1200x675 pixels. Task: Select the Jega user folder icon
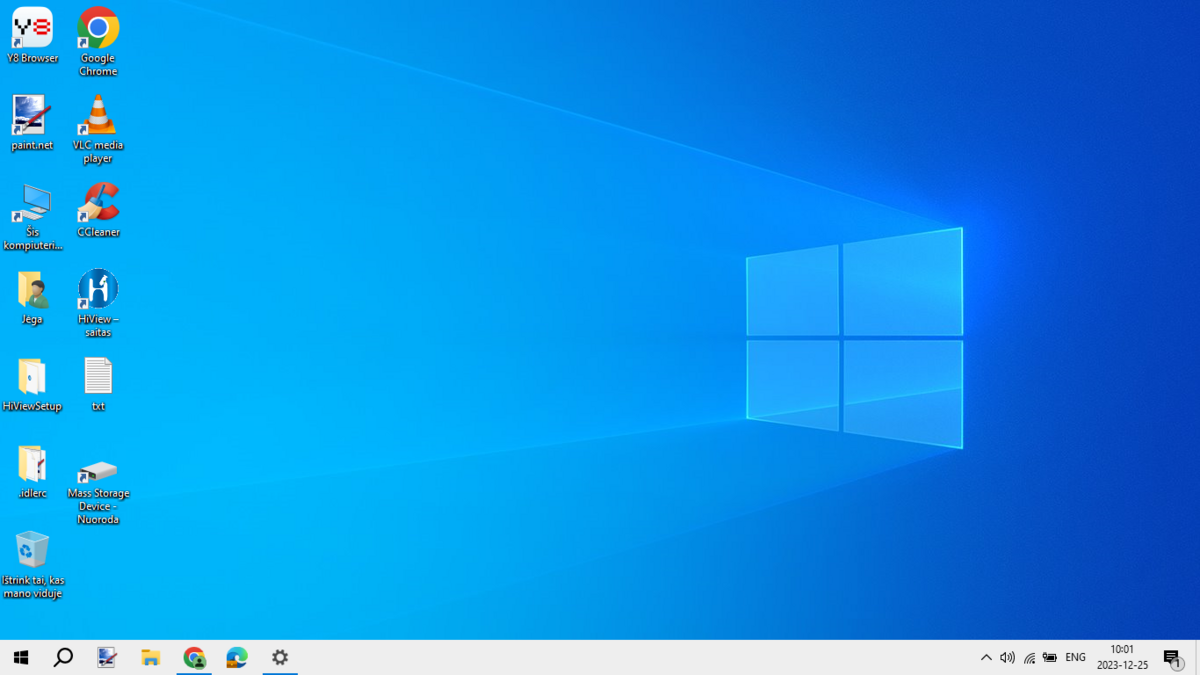click(x=32, y=291)
